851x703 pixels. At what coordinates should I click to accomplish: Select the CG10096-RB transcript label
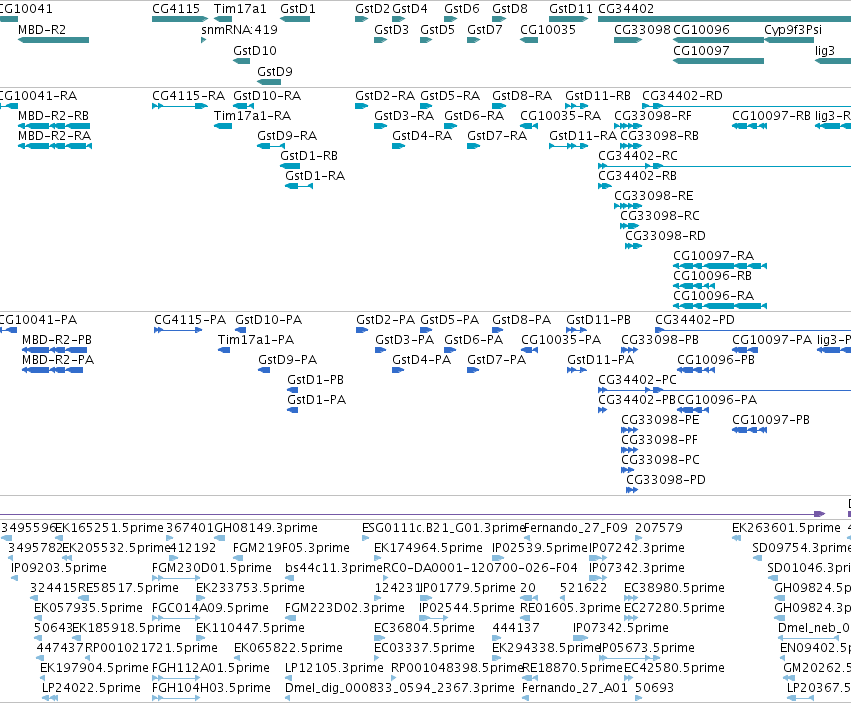713,276
